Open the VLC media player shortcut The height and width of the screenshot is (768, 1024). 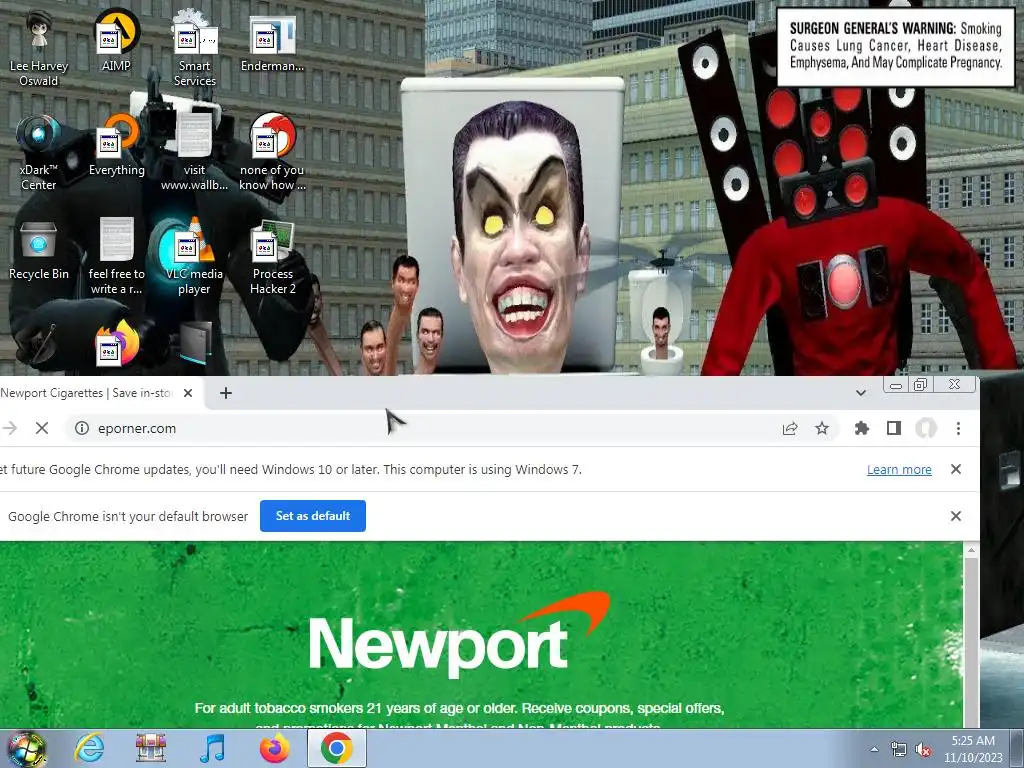(x=194, y=256)
